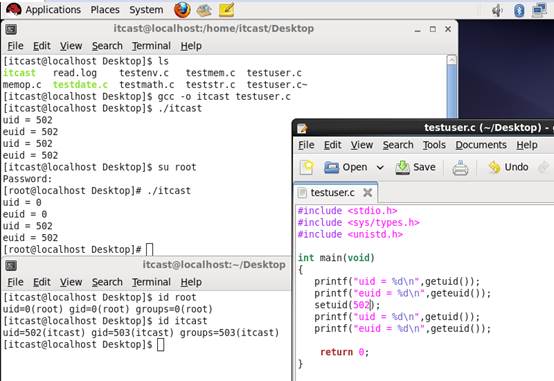The height and width of the screenshot is (381, 554).
Task: Close the upper terminal window
Action: (x=448, y=29)
